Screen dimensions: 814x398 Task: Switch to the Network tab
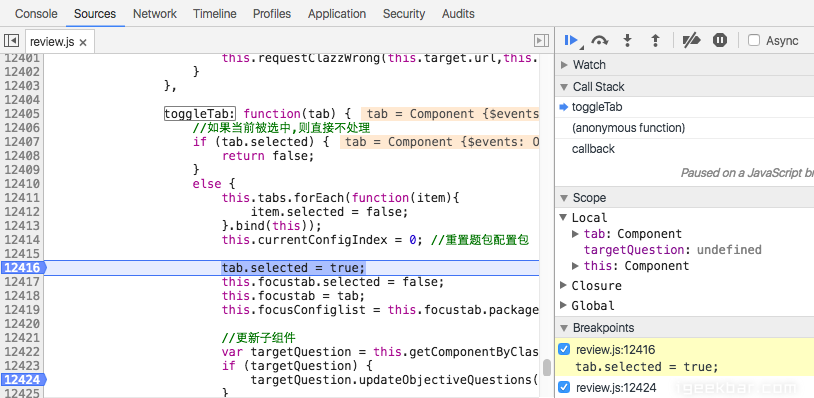pos(155,14)
